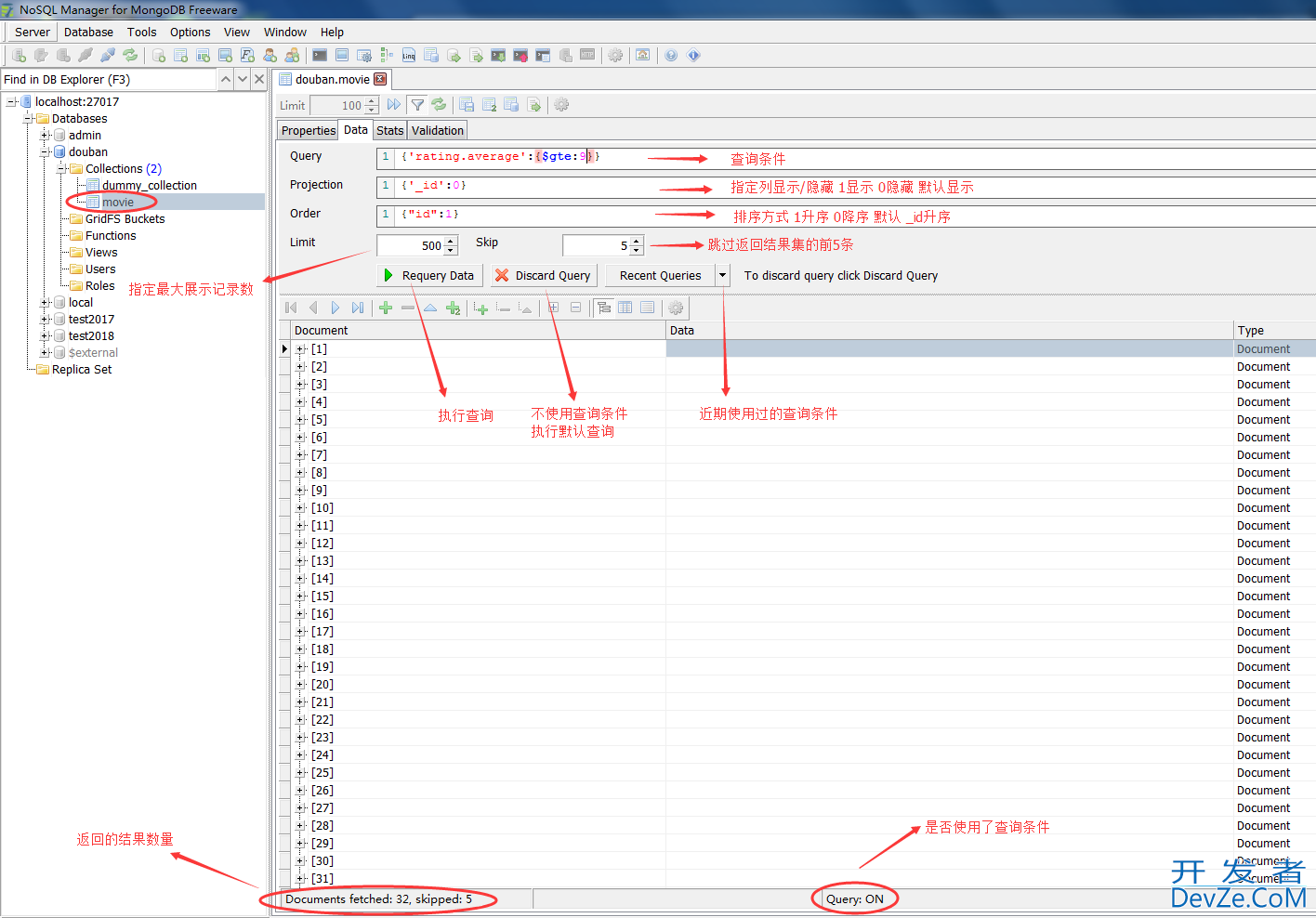This screenshot has width=1316, height=918.
Task: Collapse the localhost:27017 server node
Action: (11, 102)
